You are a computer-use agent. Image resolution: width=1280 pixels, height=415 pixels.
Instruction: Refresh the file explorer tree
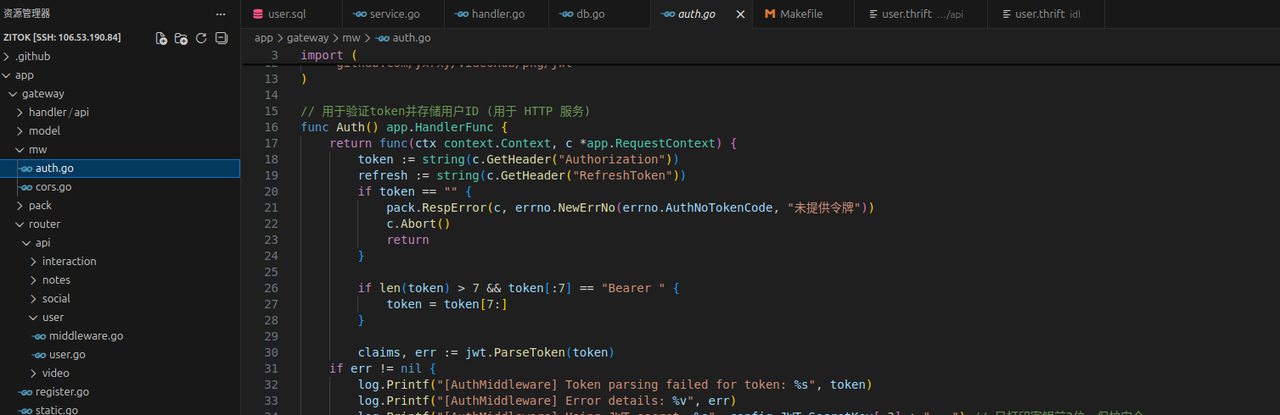201,38
